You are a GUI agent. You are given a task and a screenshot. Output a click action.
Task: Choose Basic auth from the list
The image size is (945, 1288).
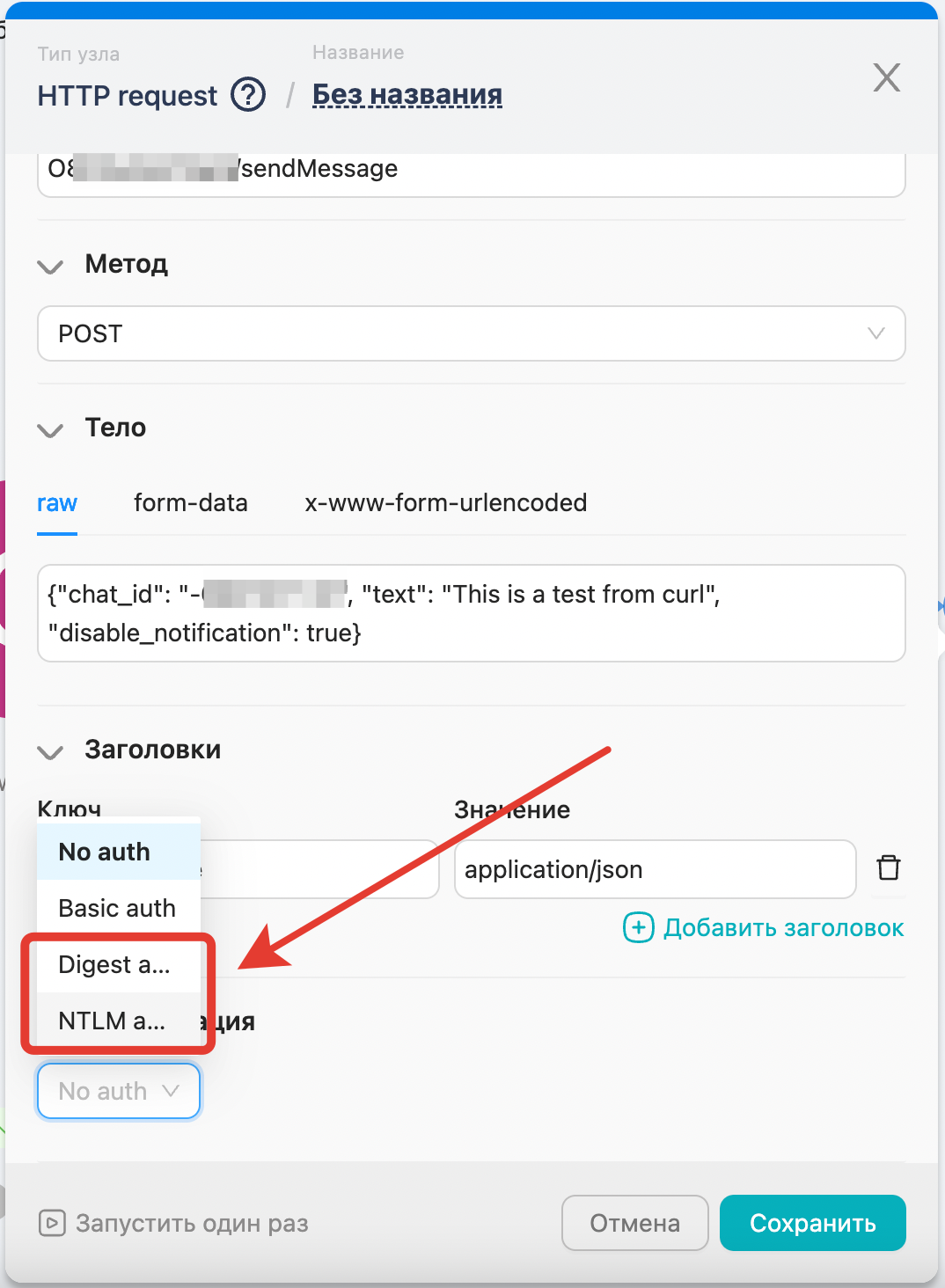(x=117, y=908)
